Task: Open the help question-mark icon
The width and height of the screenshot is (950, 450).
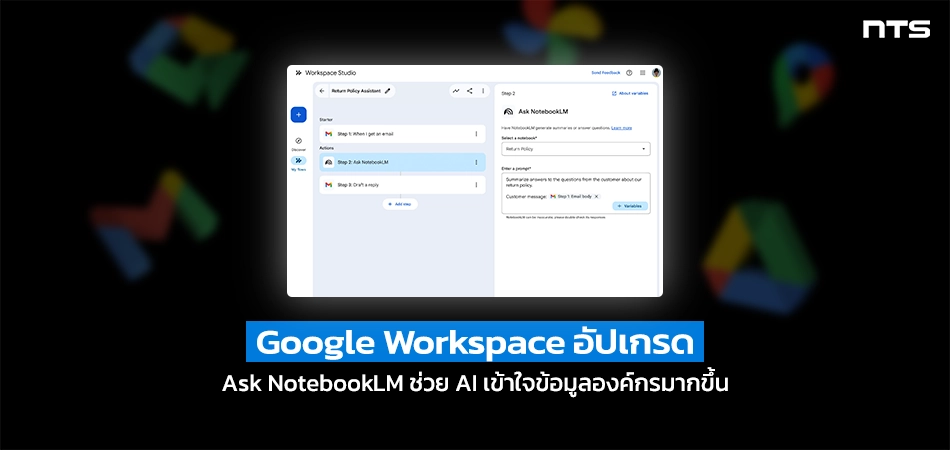Action: 629,73
